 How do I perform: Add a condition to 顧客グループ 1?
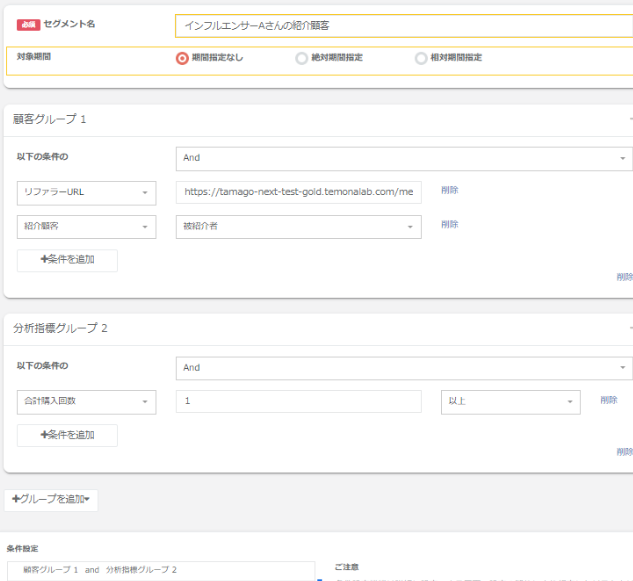pyautogui.click(x=67, y=260)
